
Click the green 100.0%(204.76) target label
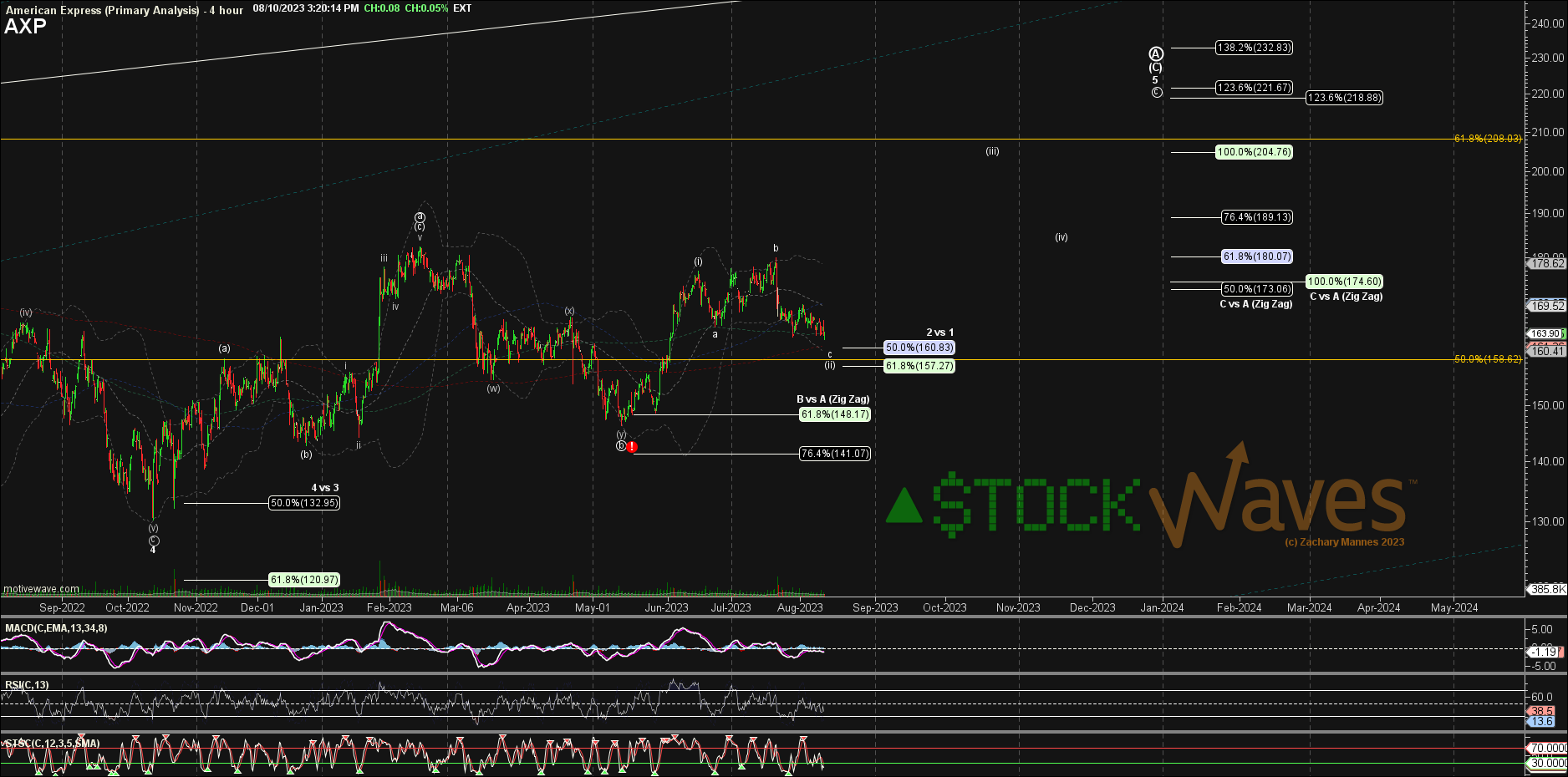[x=1254, y=152]
